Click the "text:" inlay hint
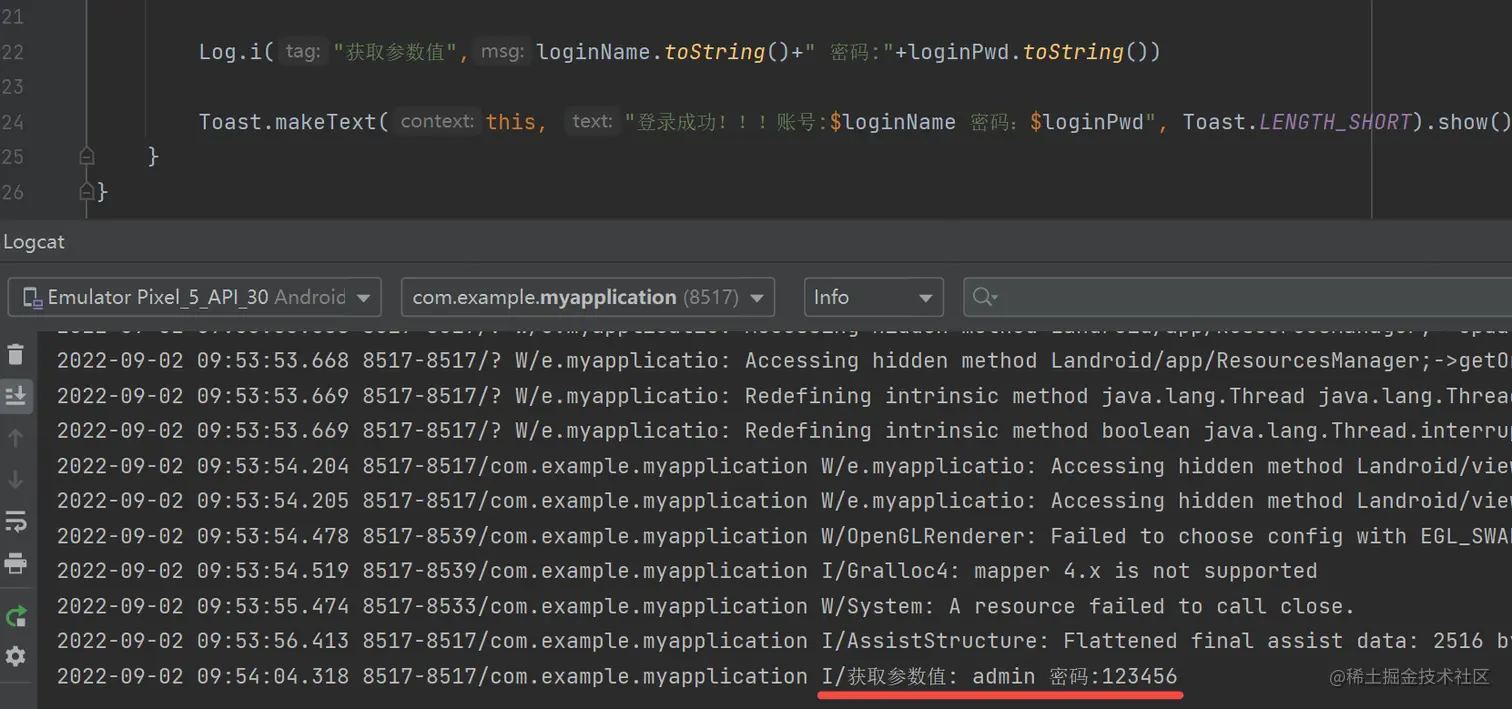Viewport: 1512px width, 709px height. [592, 121]
